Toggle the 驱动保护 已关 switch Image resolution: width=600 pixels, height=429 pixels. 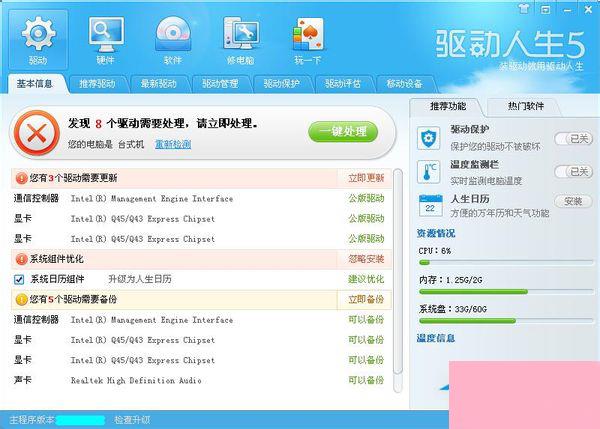[573, 139]
